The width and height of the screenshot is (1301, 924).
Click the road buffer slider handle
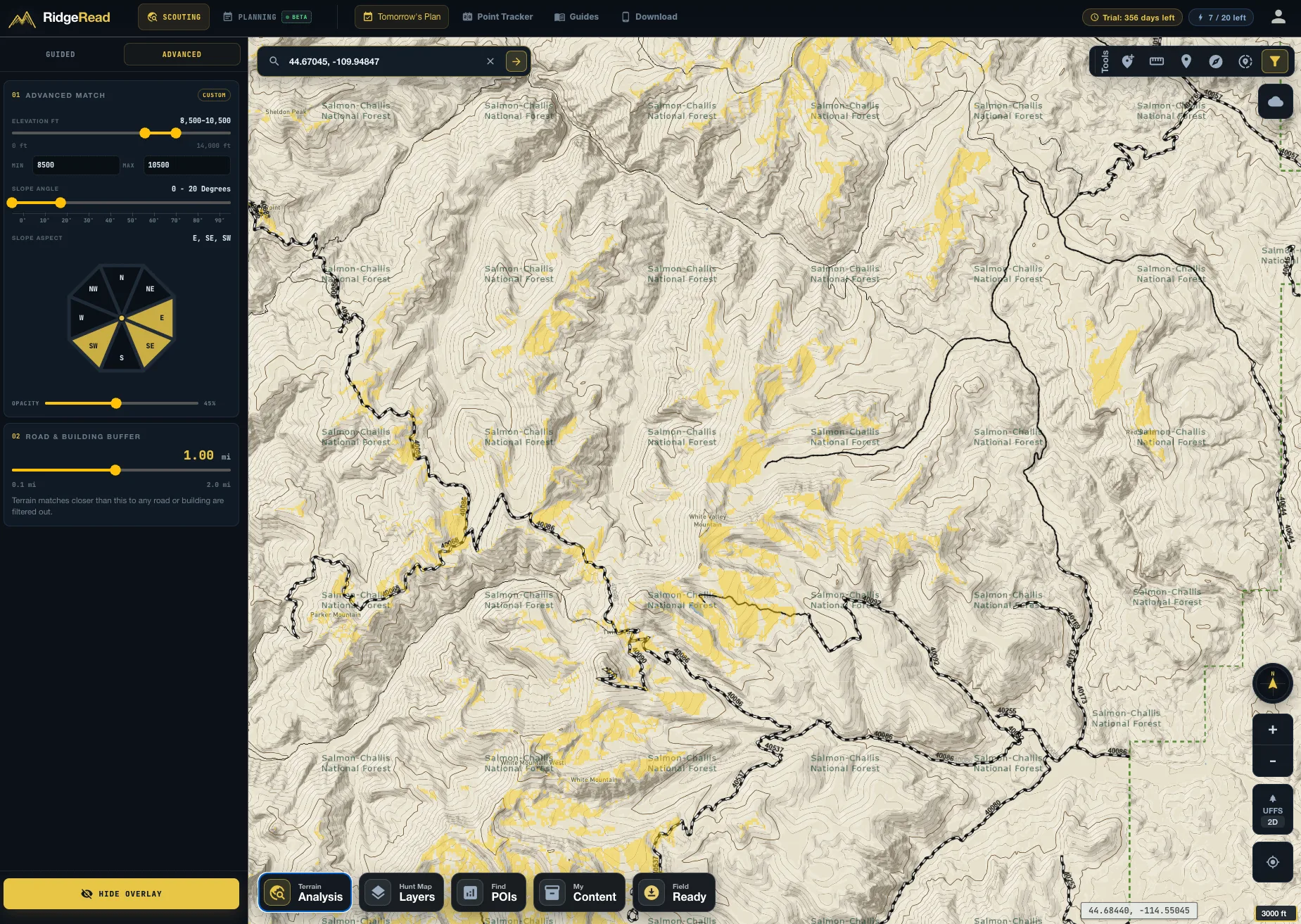point(115,470)
